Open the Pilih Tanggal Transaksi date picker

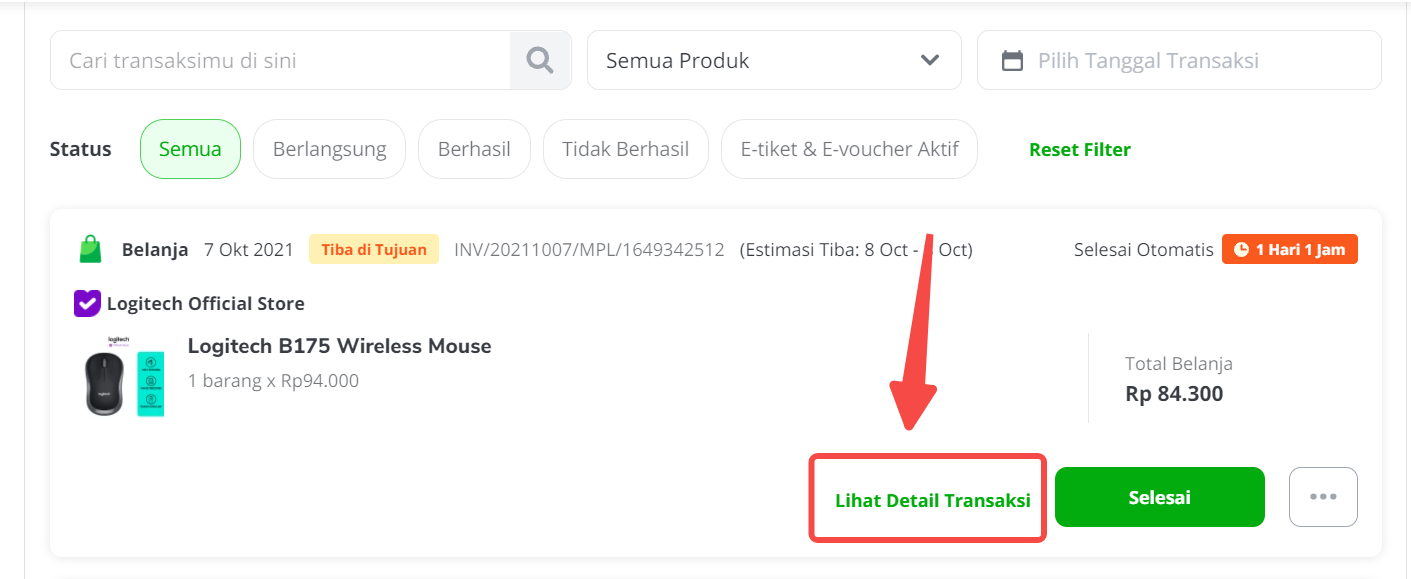(x=1179, y=60)
